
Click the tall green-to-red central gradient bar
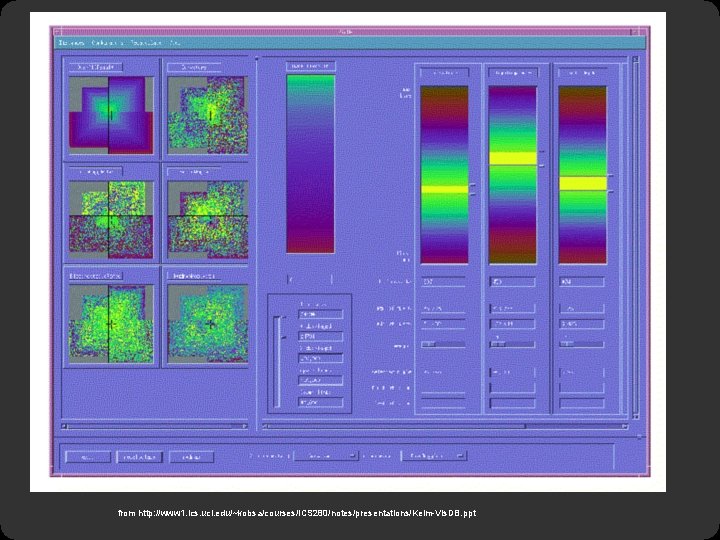(x=310, y=164)
